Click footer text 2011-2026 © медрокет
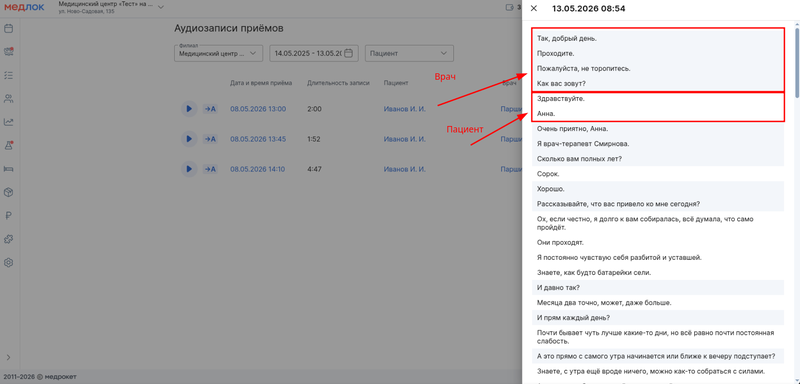The image size is (800, 384). (40, 377)
